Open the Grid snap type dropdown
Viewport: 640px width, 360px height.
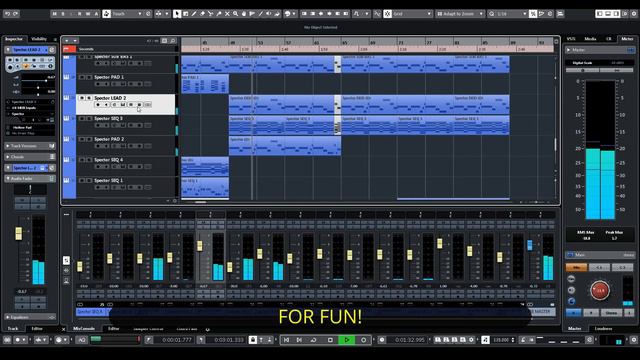(x=412, y=14)
